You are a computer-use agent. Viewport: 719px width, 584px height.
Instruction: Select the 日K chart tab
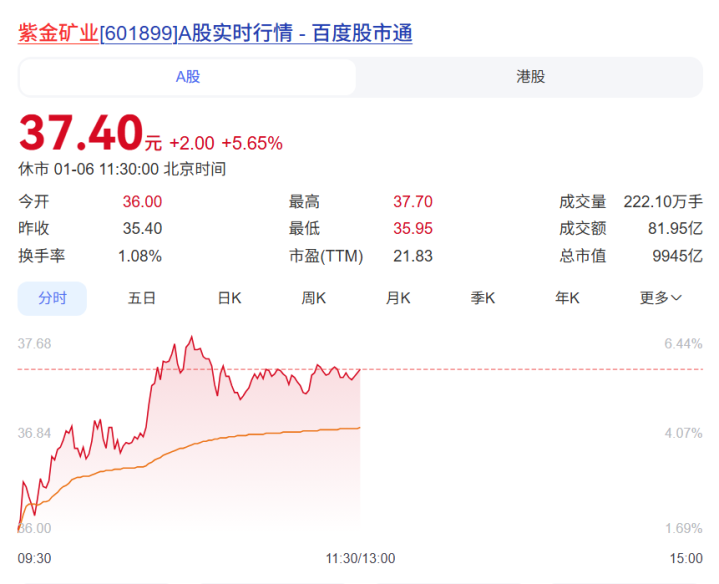coord(229,298)
